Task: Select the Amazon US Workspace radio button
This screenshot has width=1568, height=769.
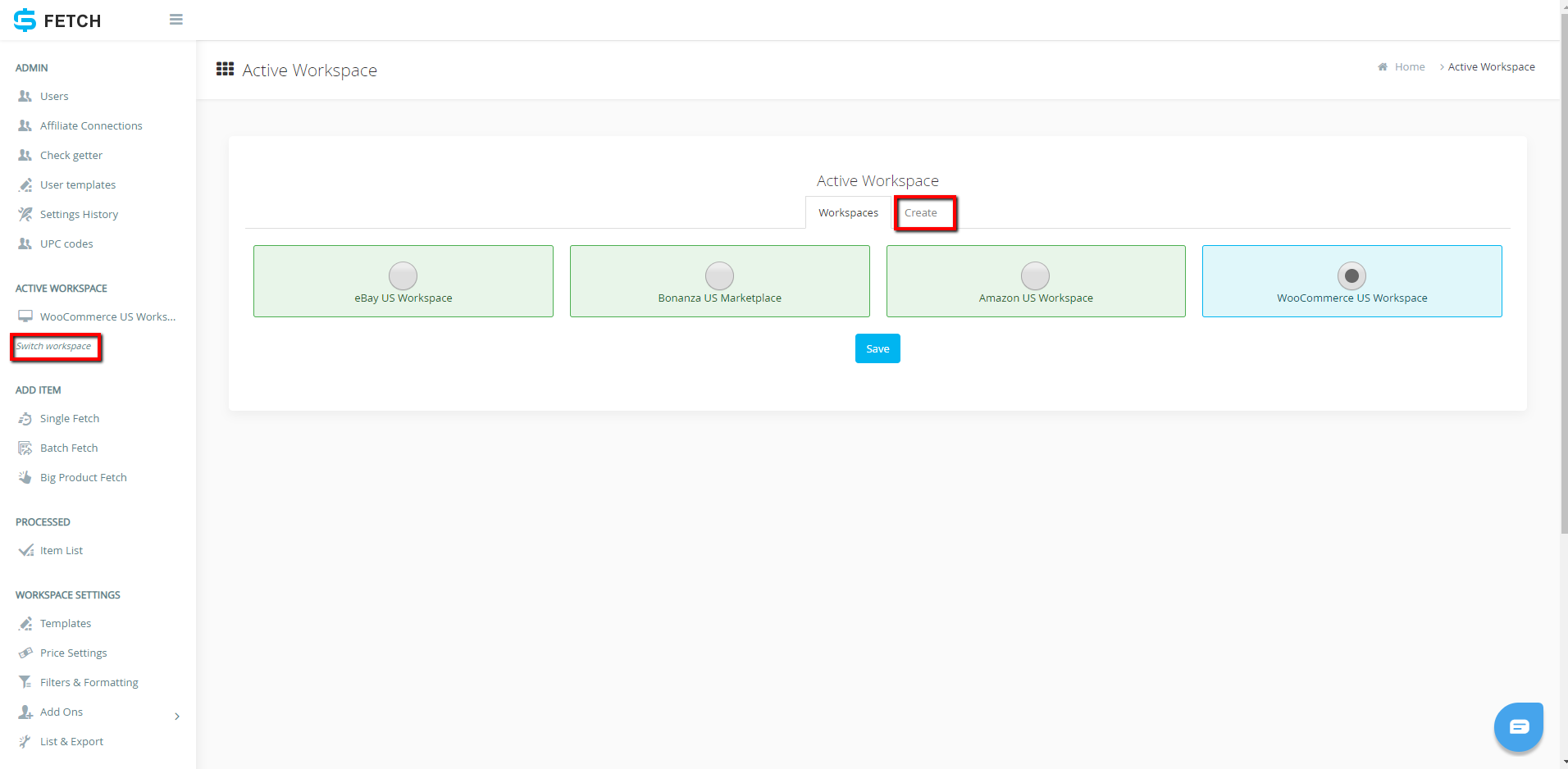Action: pyautogui.click(x=1035, y=276)
